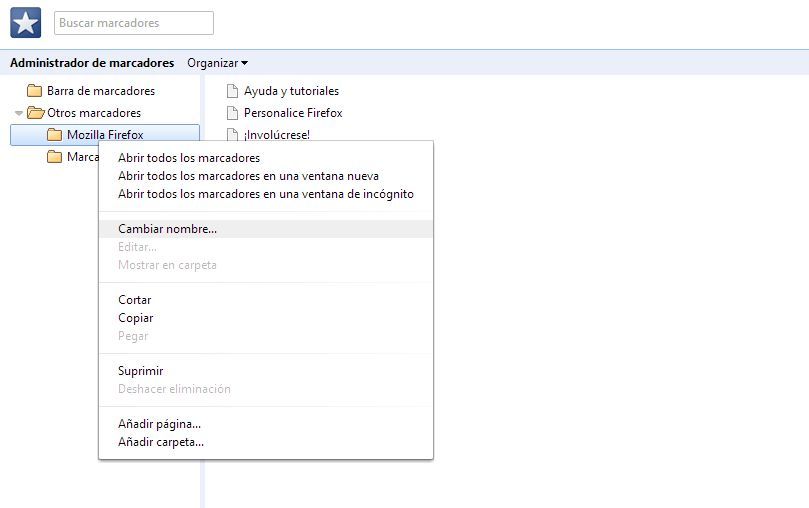
Task: Select the Otros marcadores folder label
Action: [x=94, y=113]
